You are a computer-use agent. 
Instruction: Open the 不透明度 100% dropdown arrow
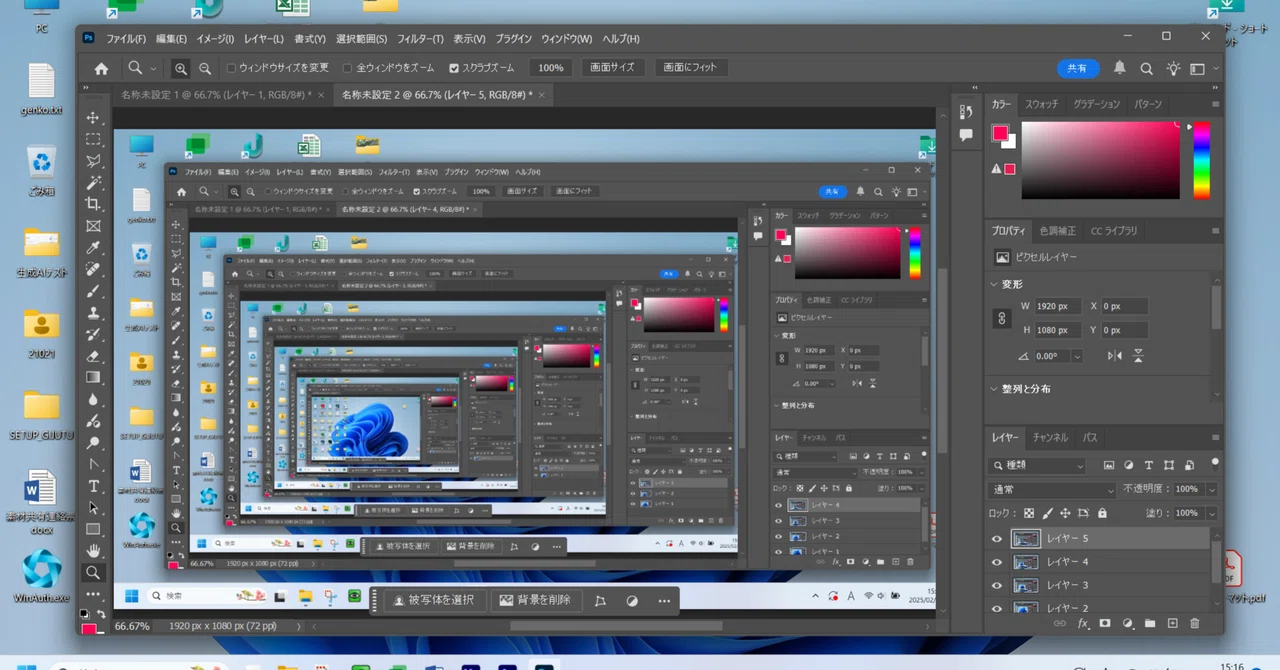click(x=1212, y=490)
